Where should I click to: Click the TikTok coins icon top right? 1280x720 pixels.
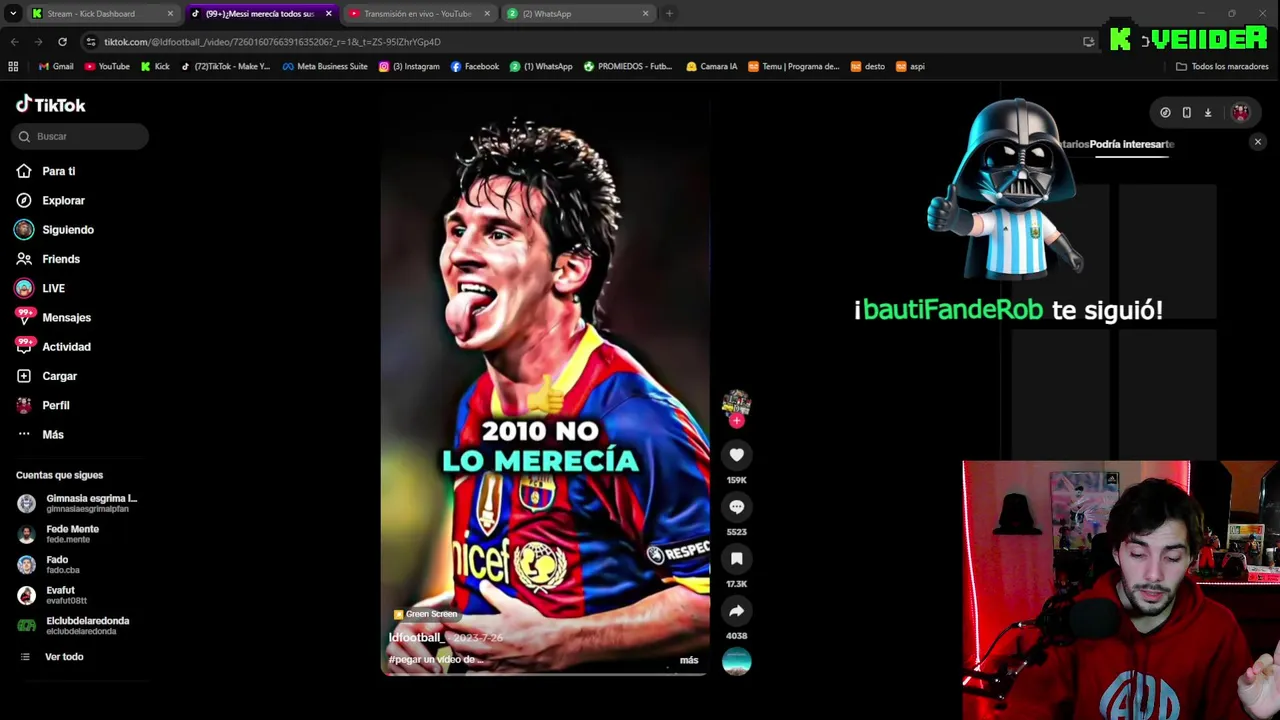click(x=1165, y=113)
